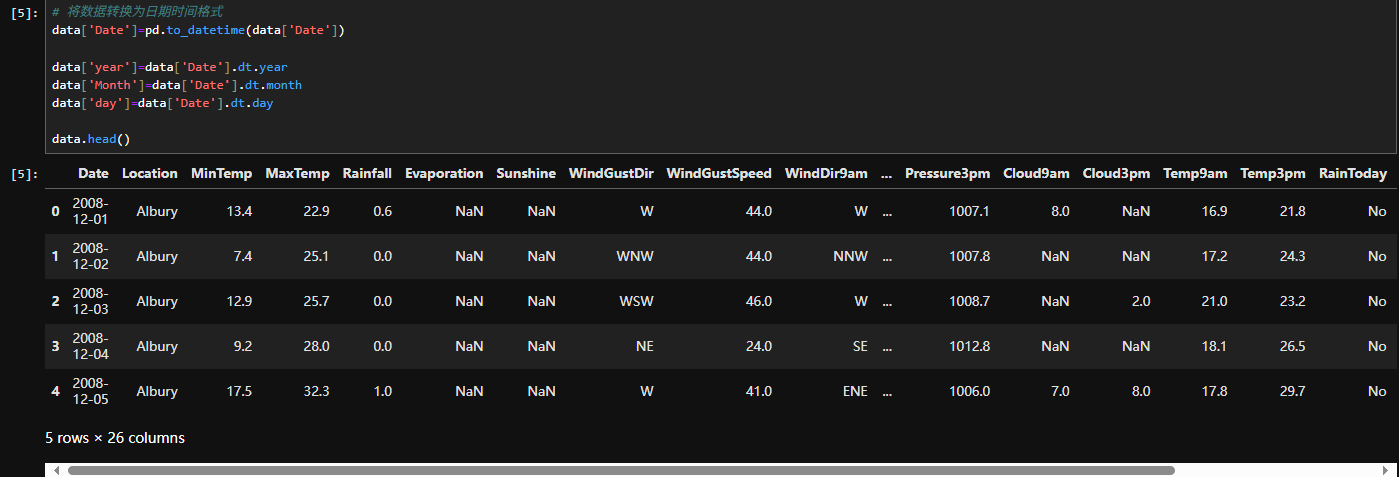
Task: Click Cloud9am value 7.0
Action: (1060, 391)
